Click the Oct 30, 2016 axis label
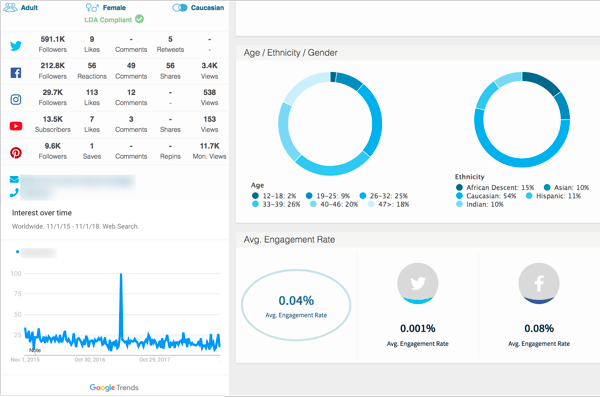Image resolution: width=600 pixels, height=397 pixels. pos(90,359)
